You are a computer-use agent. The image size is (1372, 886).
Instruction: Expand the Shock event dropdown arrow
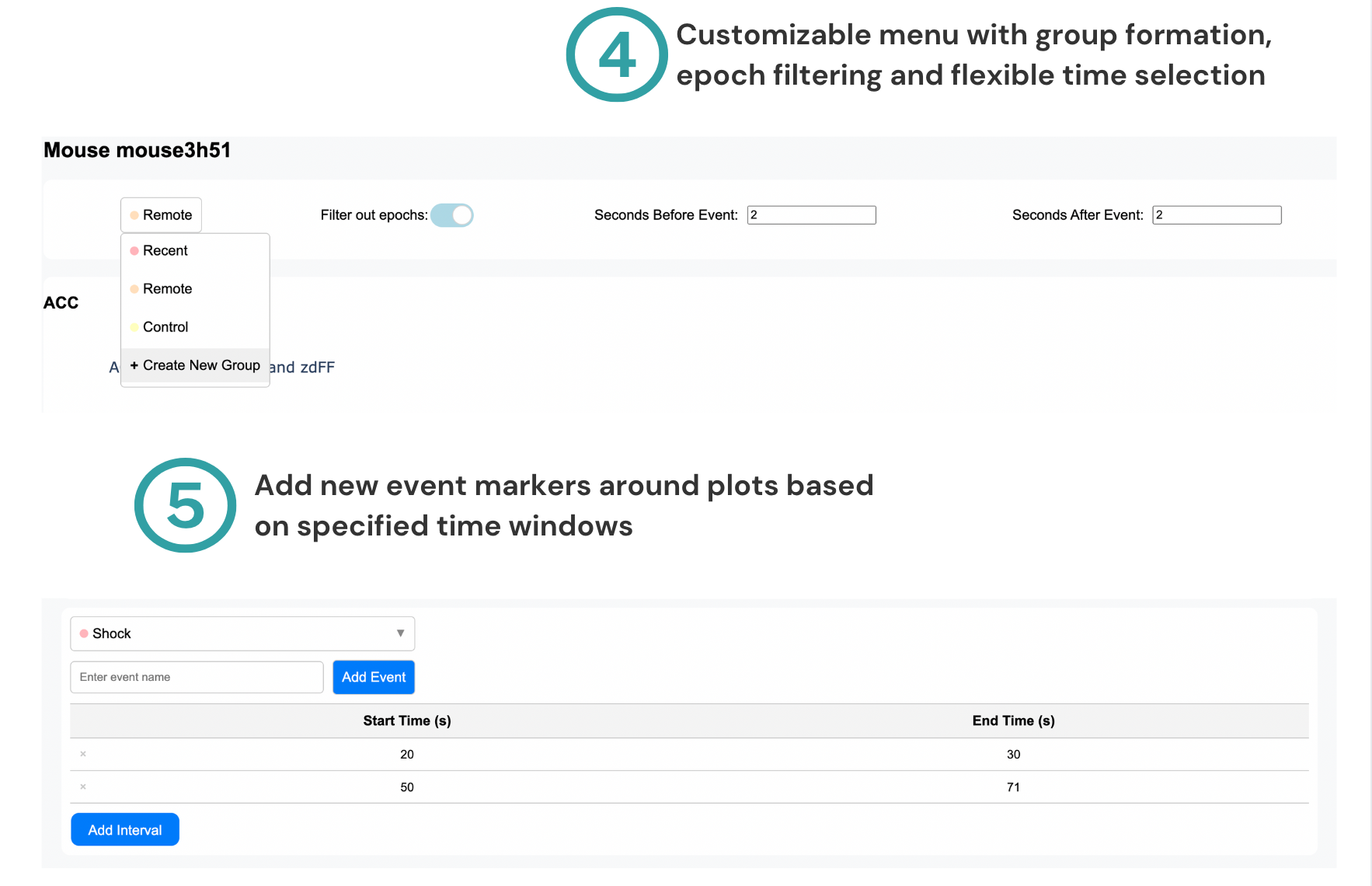pyautogui.click(x=400, y=633)
